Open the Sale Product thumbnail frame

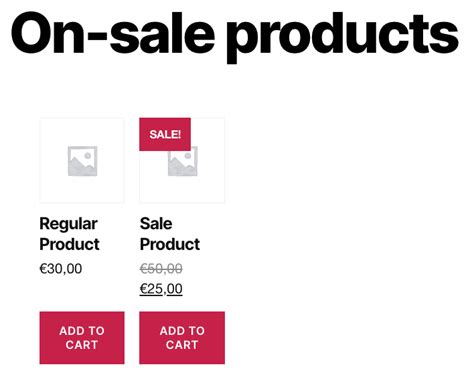(x=182, y=160)
